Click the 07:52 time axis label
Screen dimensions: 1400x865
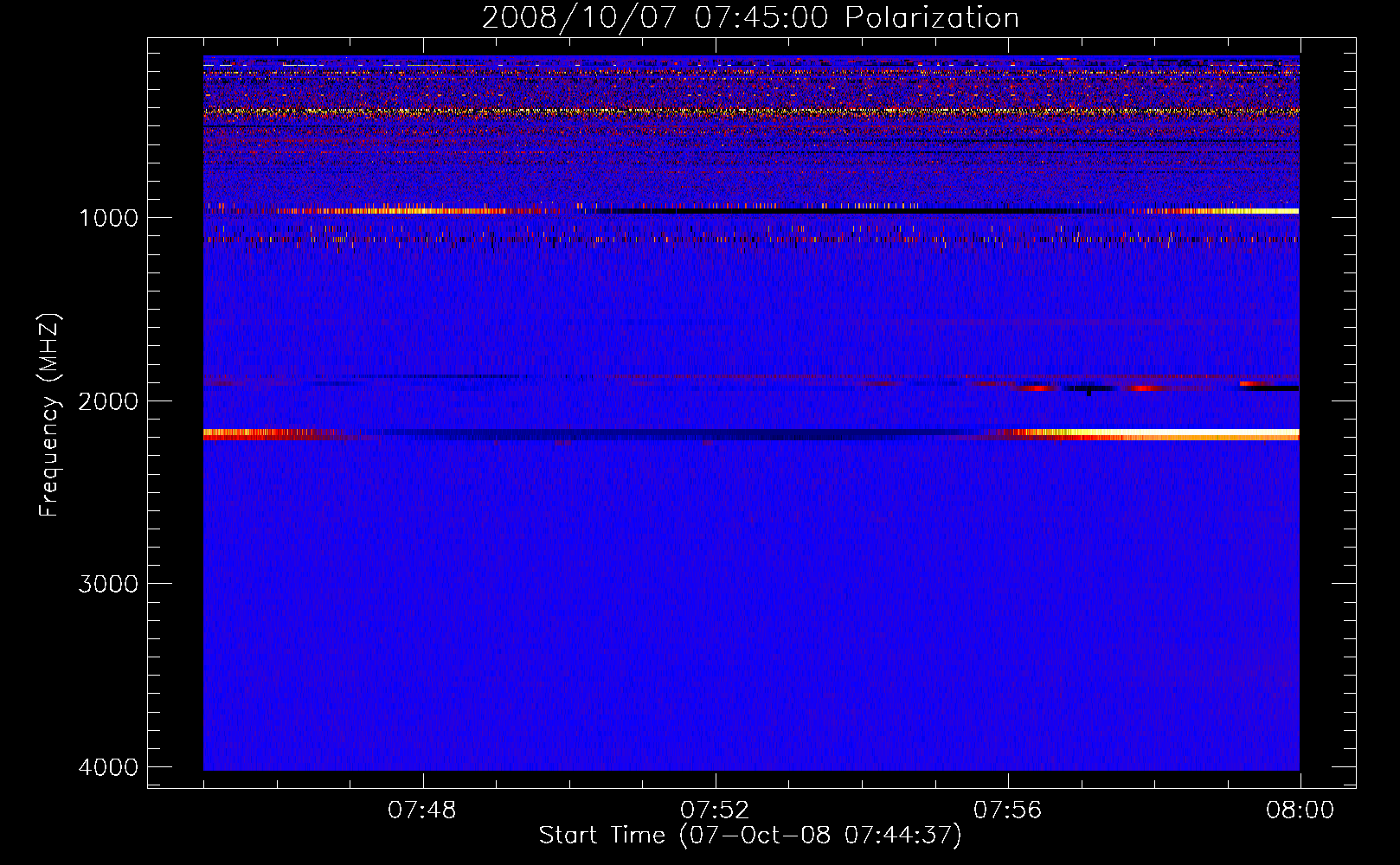(x=715, y=811)
